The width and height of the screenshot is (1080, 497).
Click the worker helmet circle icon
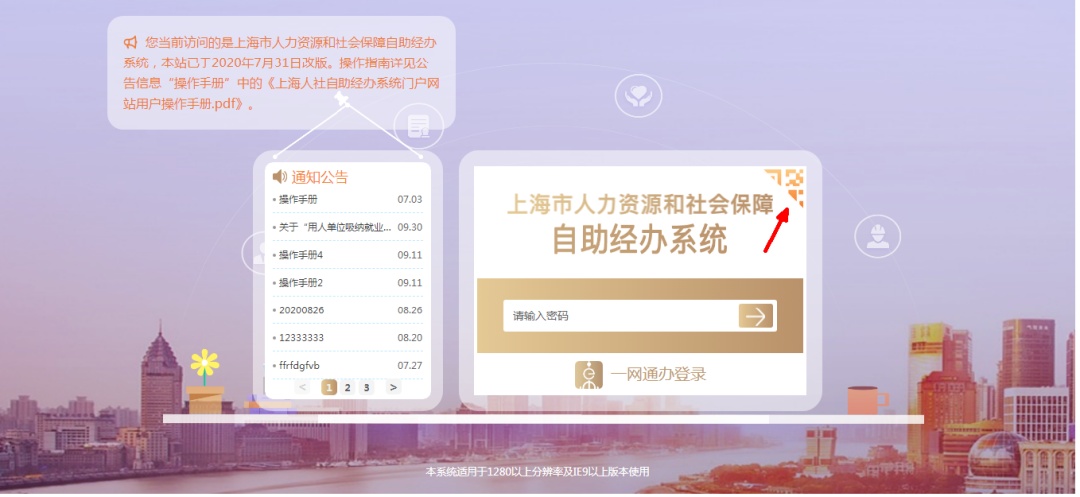[x=878, y=237]
